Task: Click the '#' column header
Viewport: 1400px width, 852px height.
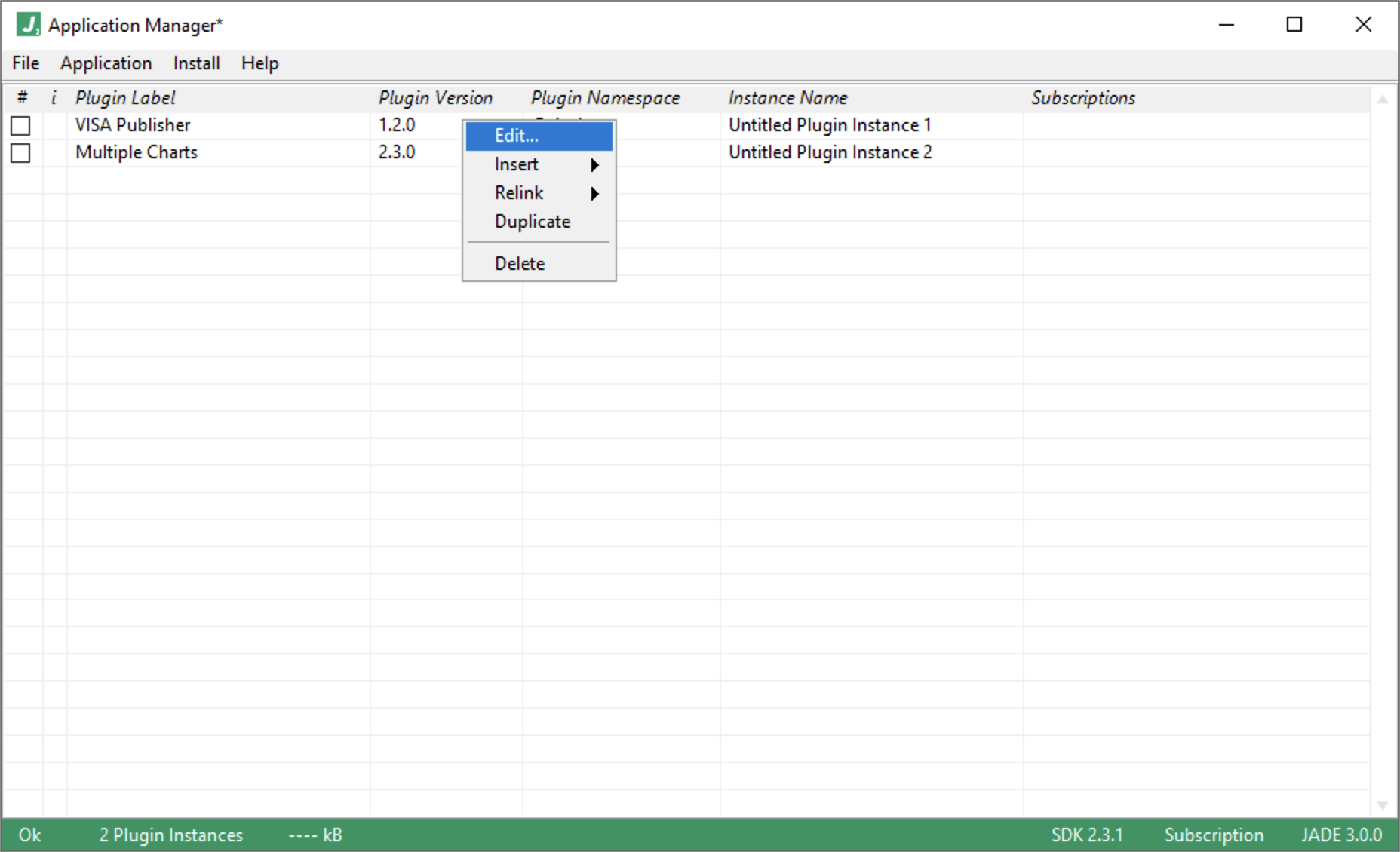Action: click(23, 98)
